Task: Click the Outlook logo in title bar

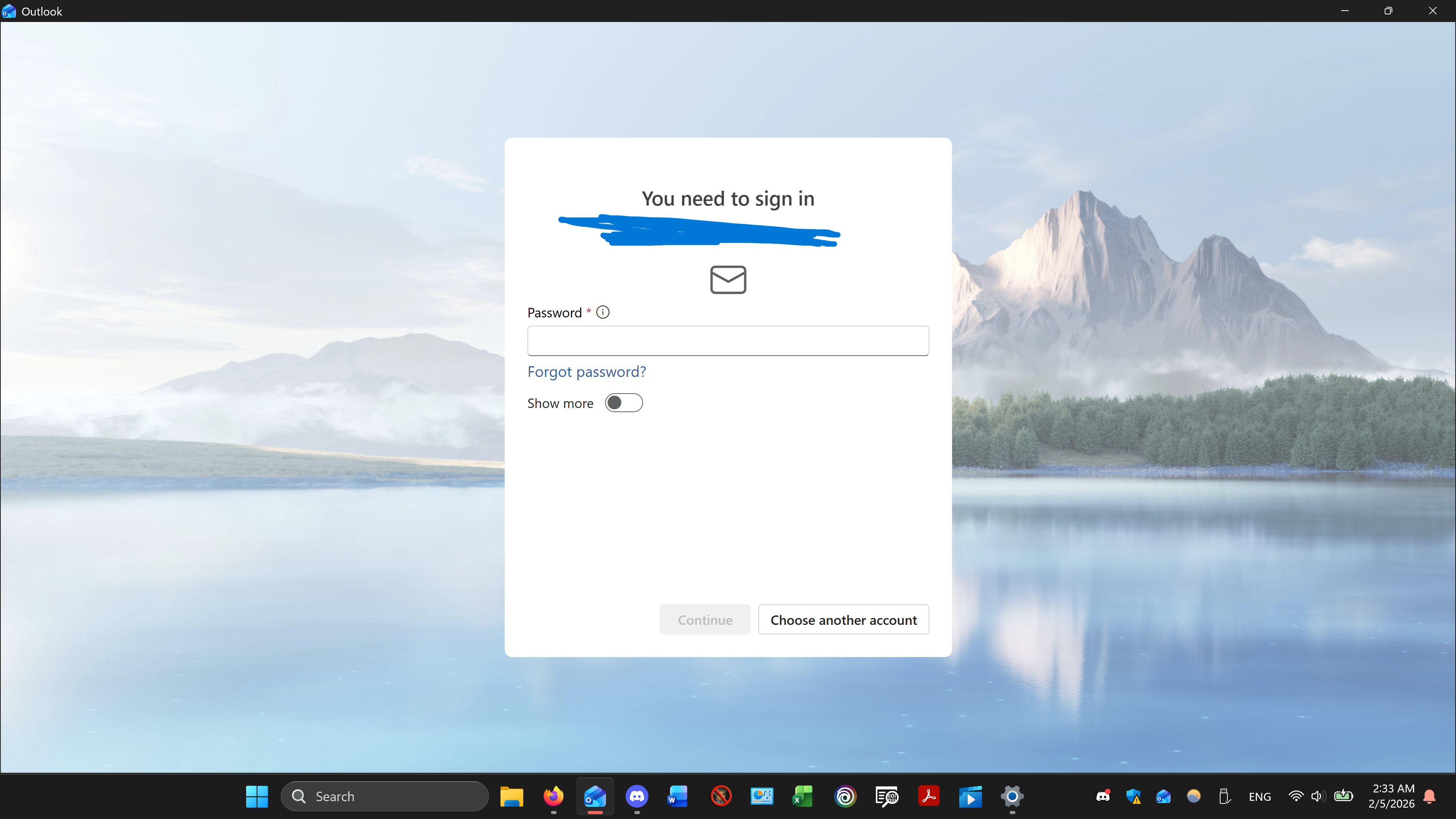Action: click(x=9, y=11)
